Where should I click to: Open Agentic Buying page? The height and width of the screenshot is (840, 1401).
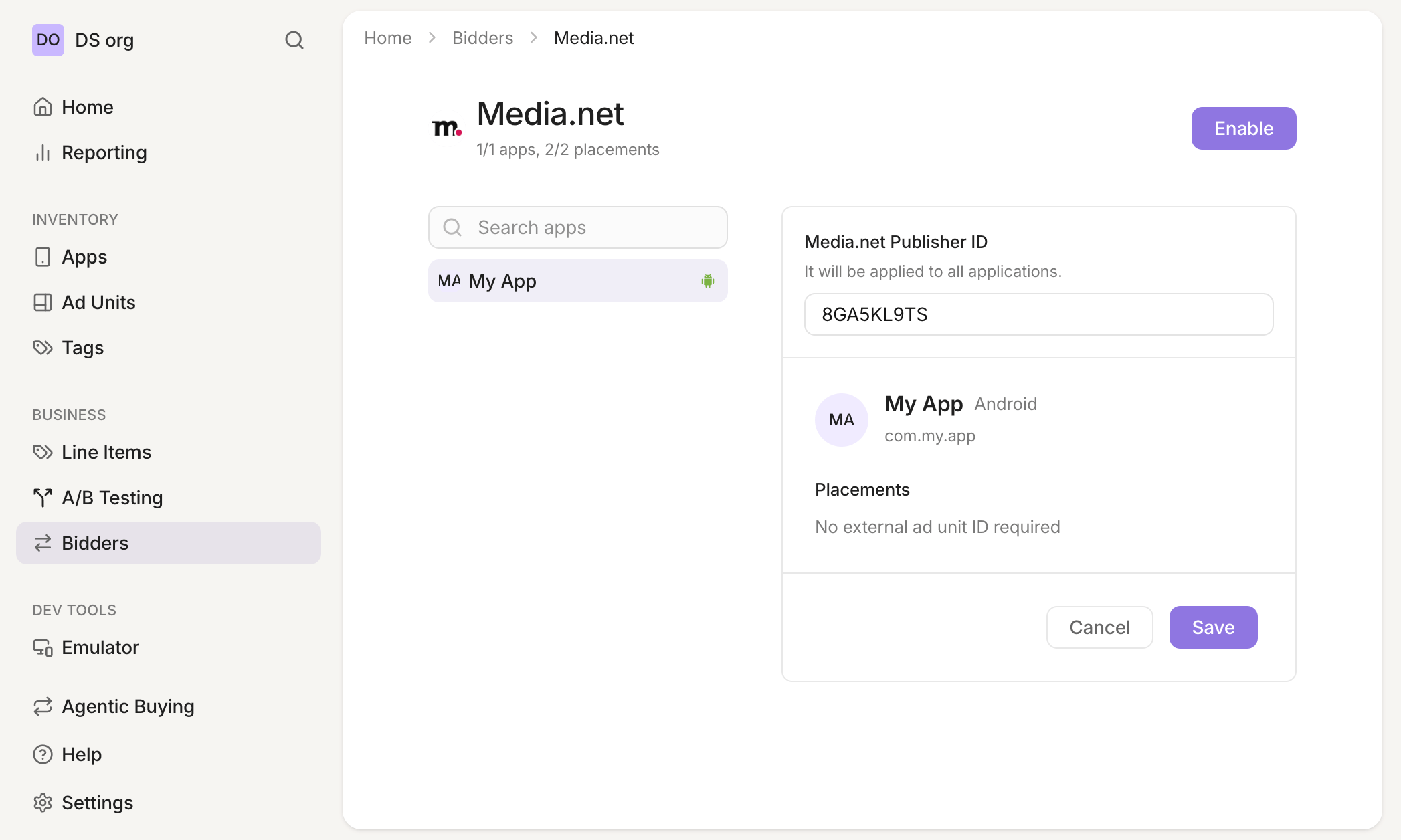point(169,706)
